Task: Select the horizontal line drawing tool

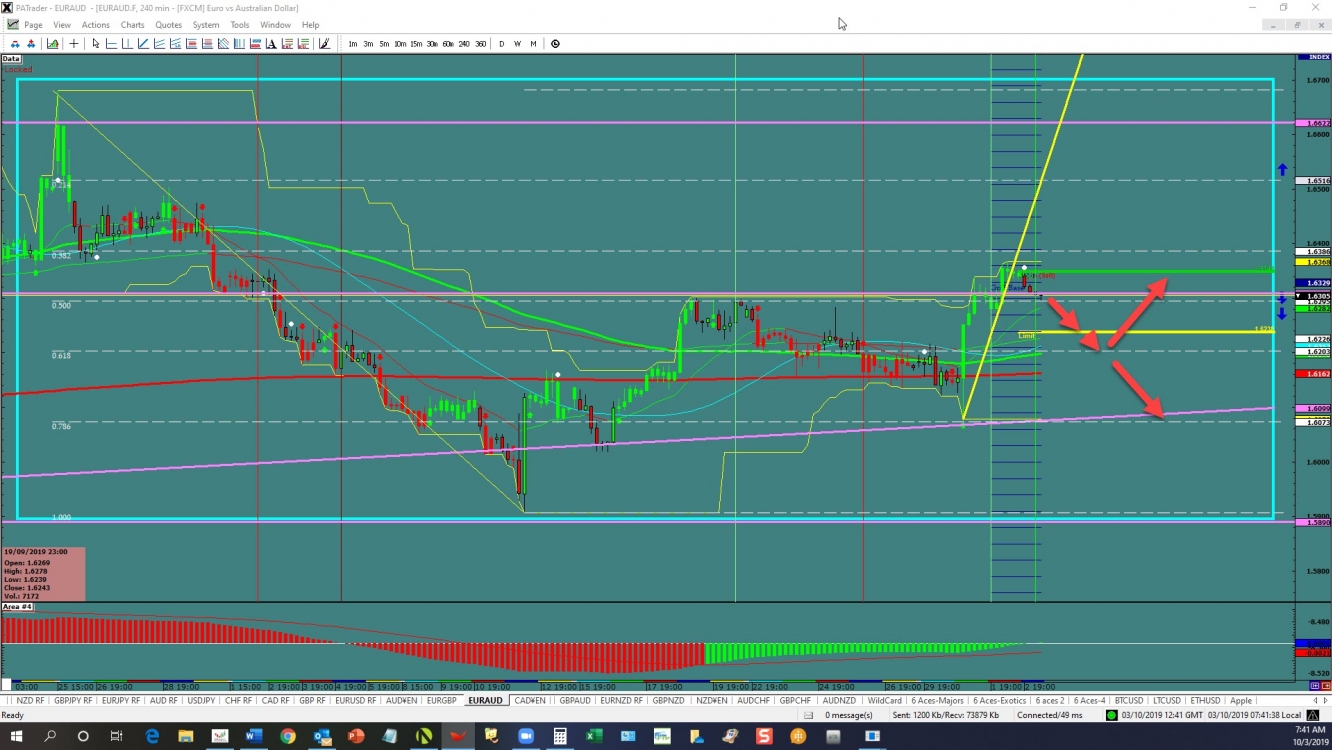Action: [111, 44]
